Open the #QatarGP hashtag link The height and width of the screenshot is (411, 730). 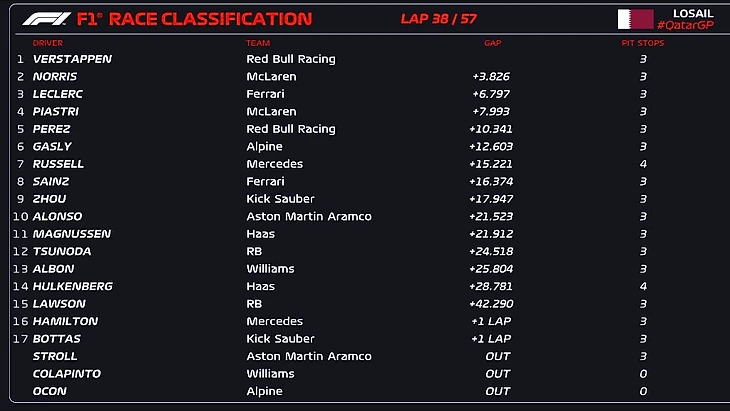pyautogui.click(x=686, y=25)
